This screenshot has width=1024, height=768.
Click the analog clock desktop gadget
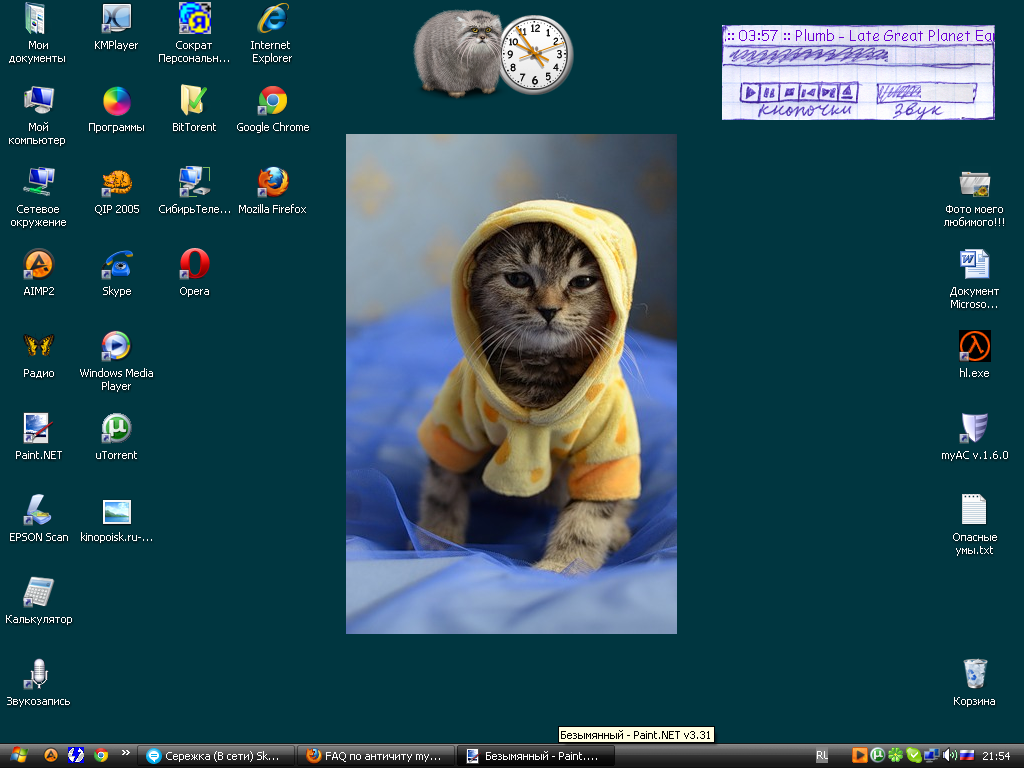(534, 54)
